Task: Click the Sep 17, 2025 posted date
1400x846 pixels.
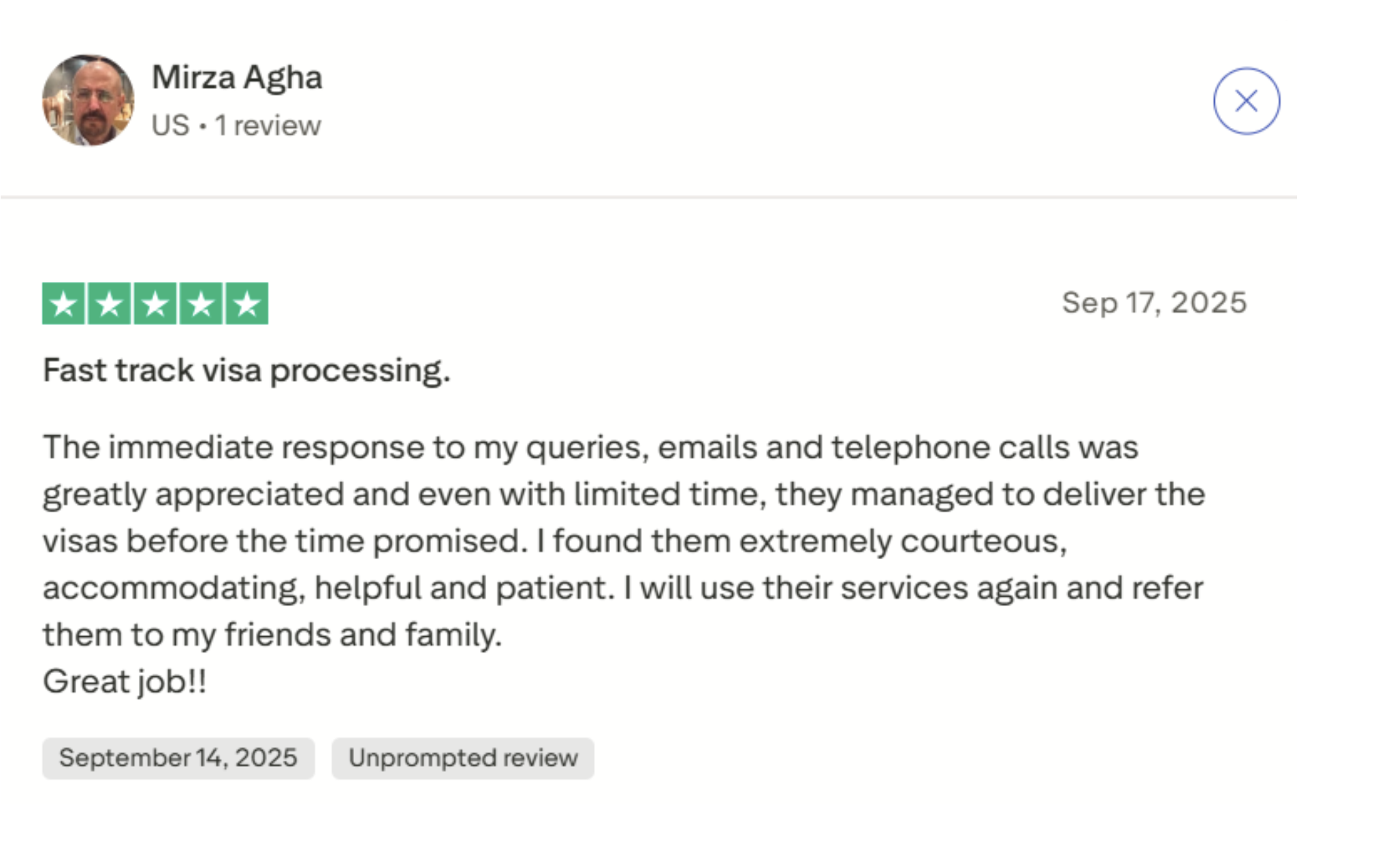Action: [x=1154, y=303]
